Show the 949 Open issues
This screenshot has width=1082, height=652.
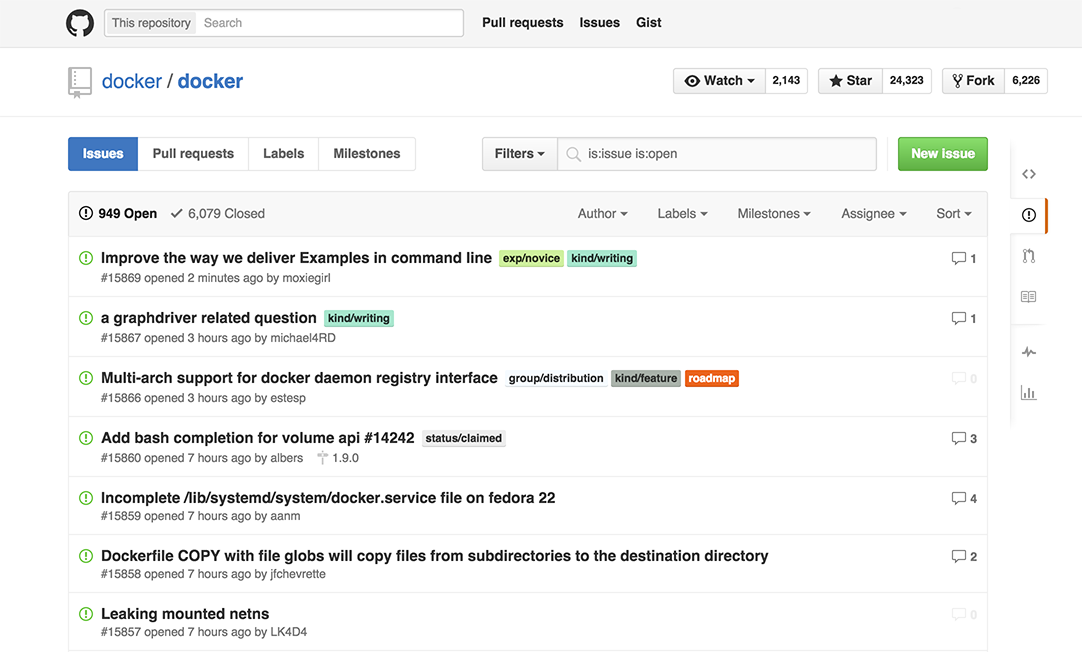point(118,213)
